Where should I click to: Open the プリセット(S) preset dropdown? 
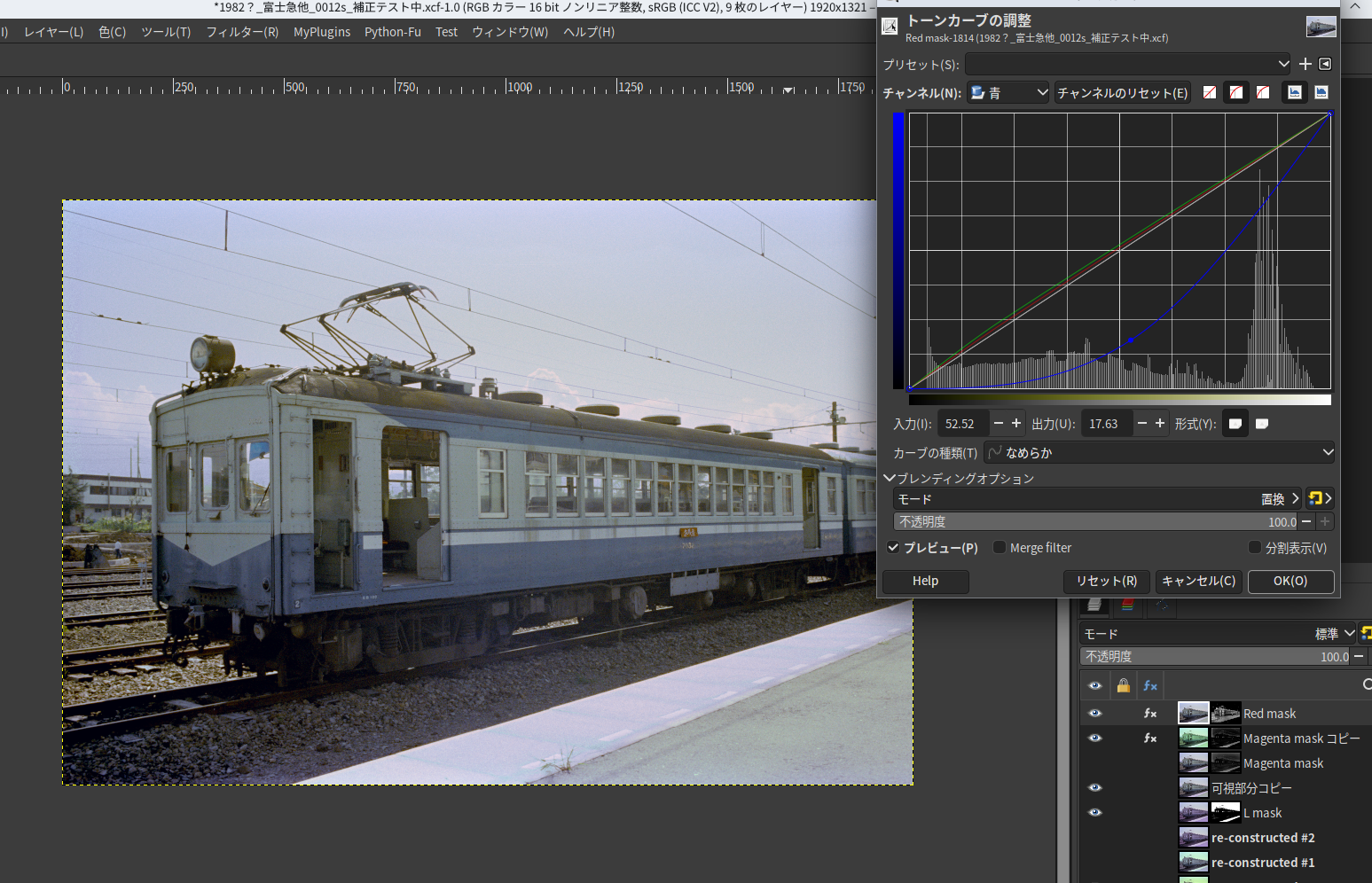(1129, 64)
